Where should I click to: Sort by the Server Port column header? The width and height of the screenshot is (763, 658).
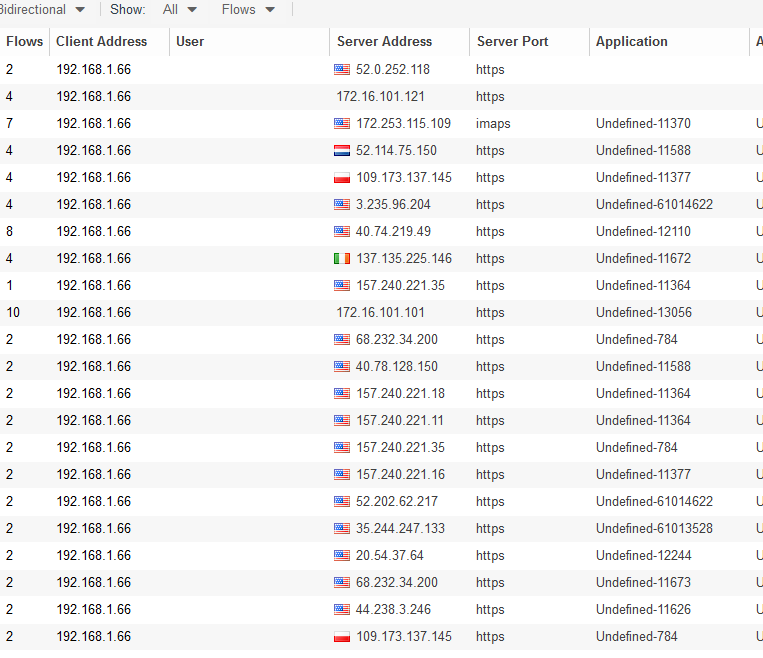pos(512,42)
